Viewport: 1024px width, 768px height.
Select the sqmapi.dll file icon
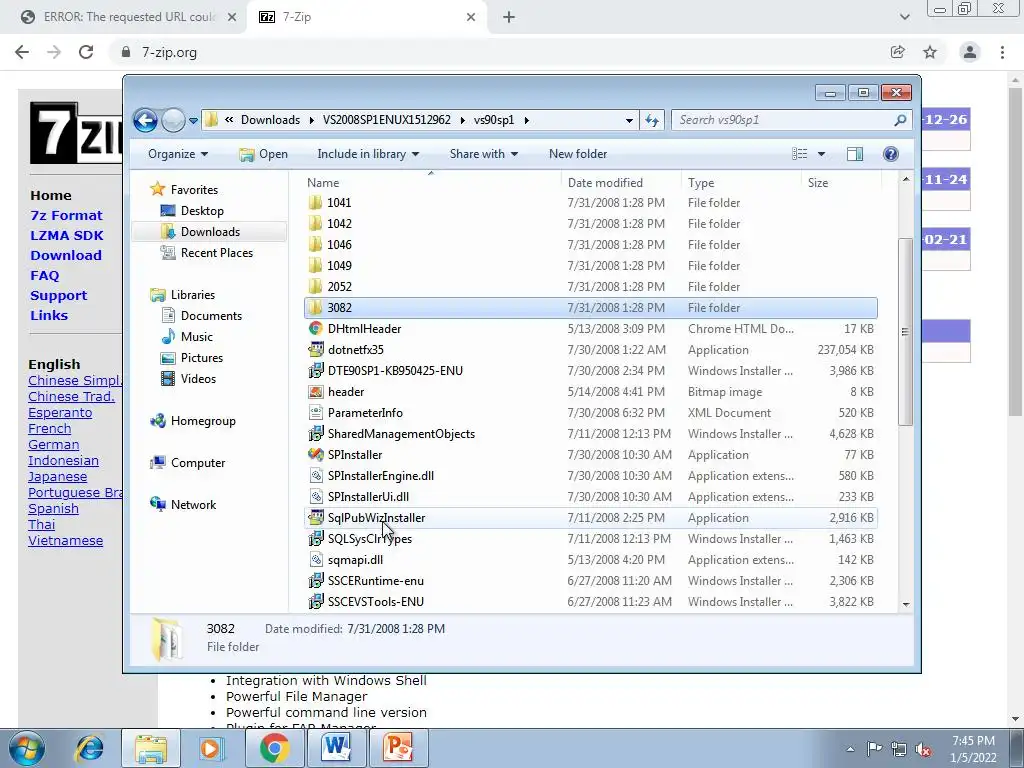(315, 560)
